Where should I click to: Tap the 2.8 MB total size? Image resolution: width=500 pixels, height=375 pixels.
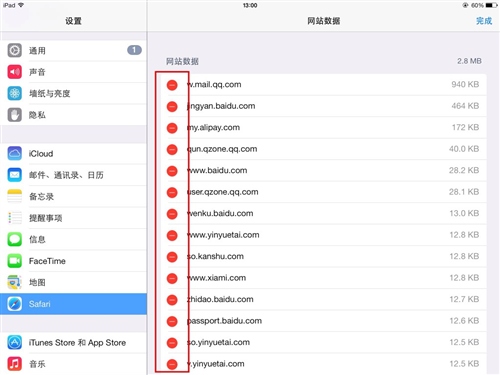tap(469, 61)
